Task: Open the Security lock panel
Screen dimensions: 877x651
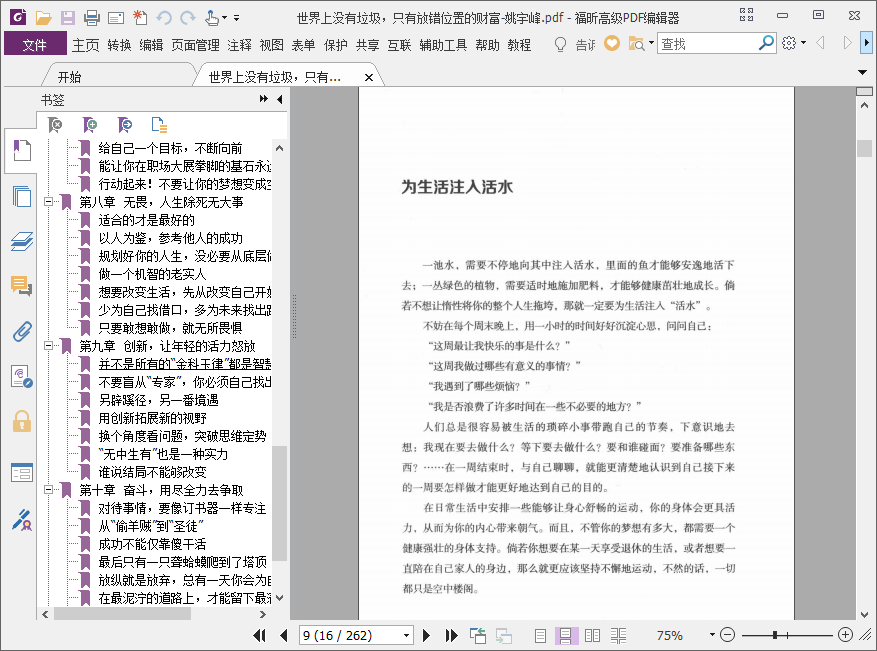Action: [x=21, y=421]
